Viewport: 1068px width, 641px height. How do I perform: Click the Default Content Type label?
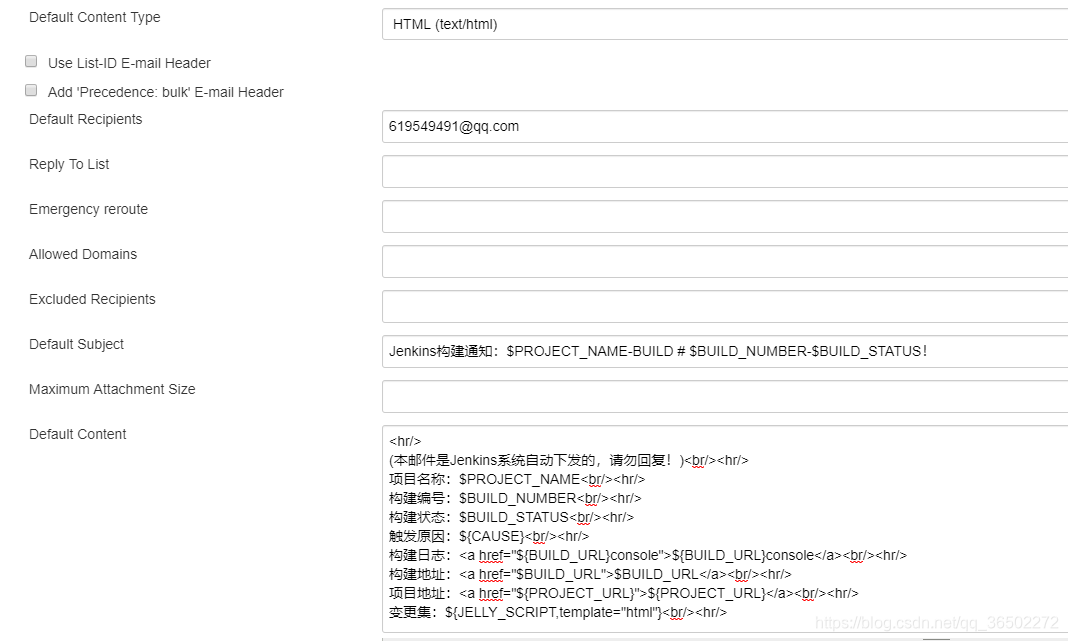(x=95, y=18)
